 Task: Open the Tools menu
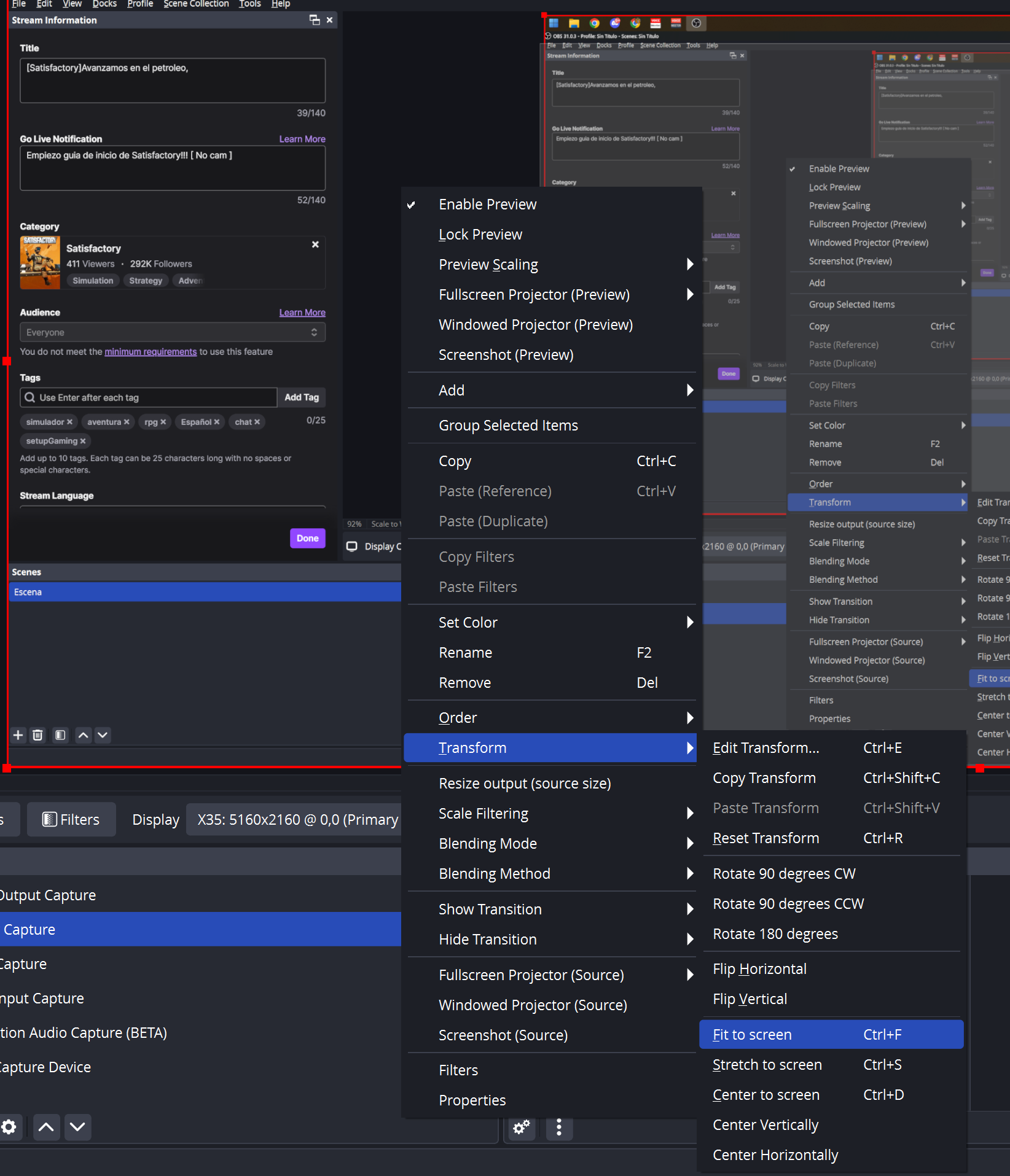tap(250, 4)
